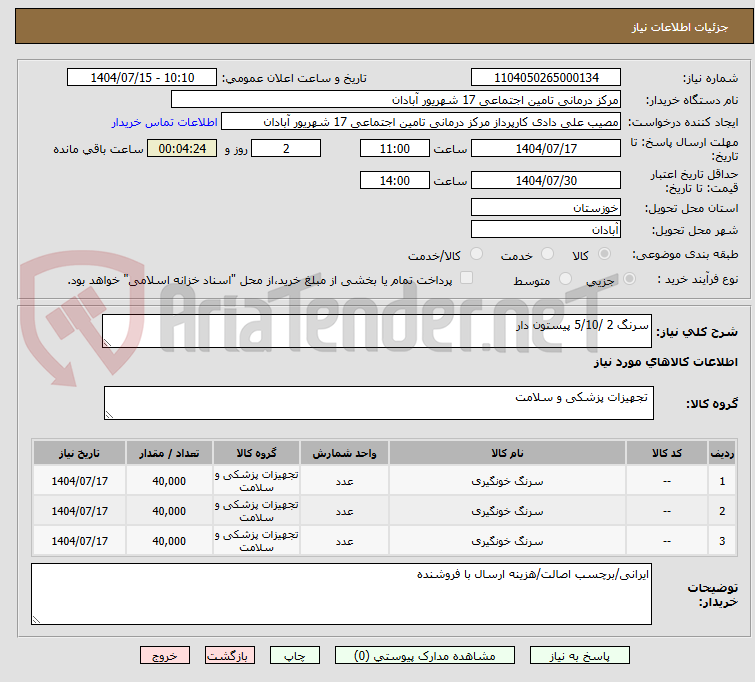Click the remaining days field showing 2
This screenshot has width=755, height=682.
[286, 148]
